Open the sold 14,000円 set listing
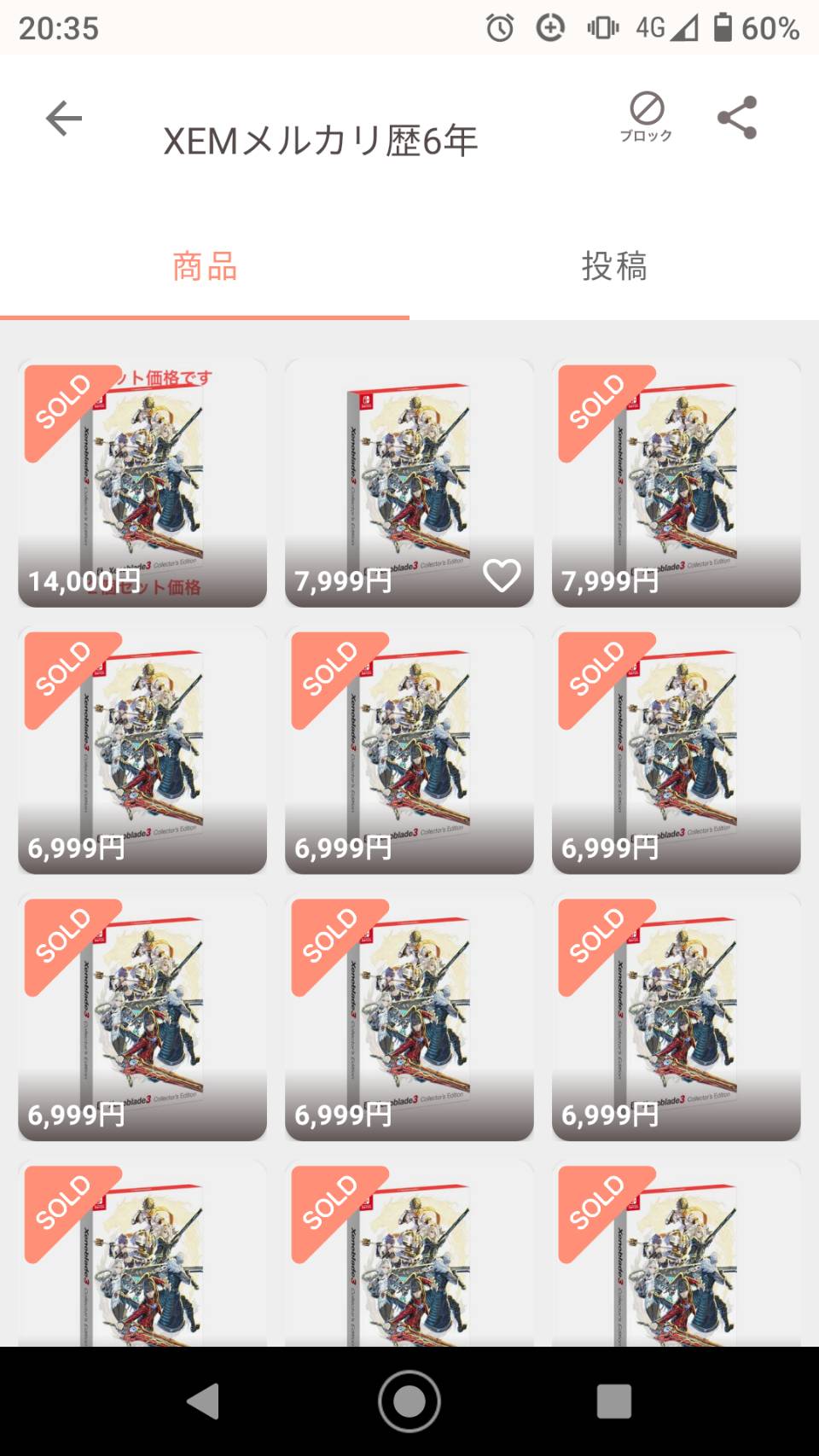This screenshot has width=819, height=1456. (x=142, y=483)
